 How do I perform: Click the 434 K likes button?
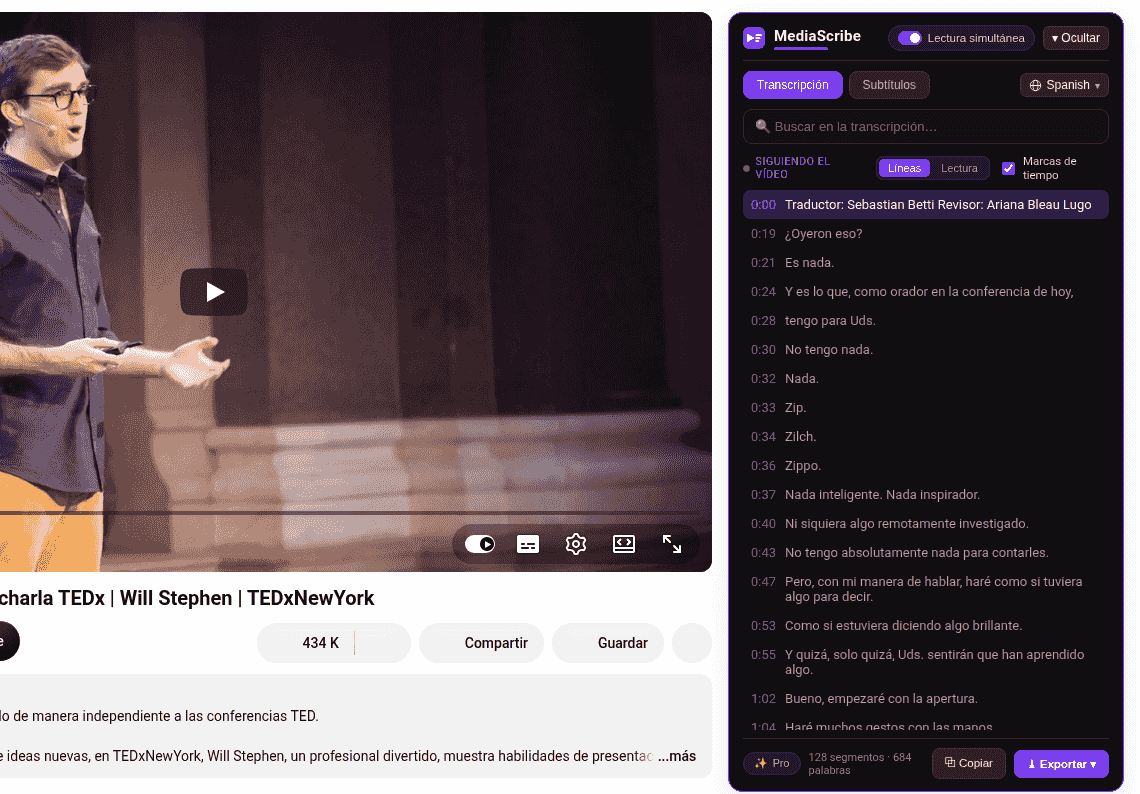click(305, 643)
